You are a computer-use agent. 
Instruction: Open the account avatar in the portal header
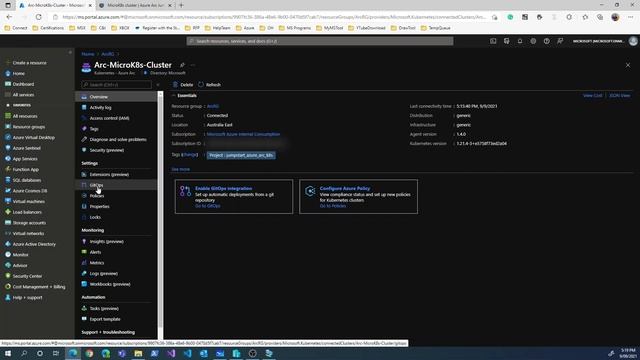633,41
